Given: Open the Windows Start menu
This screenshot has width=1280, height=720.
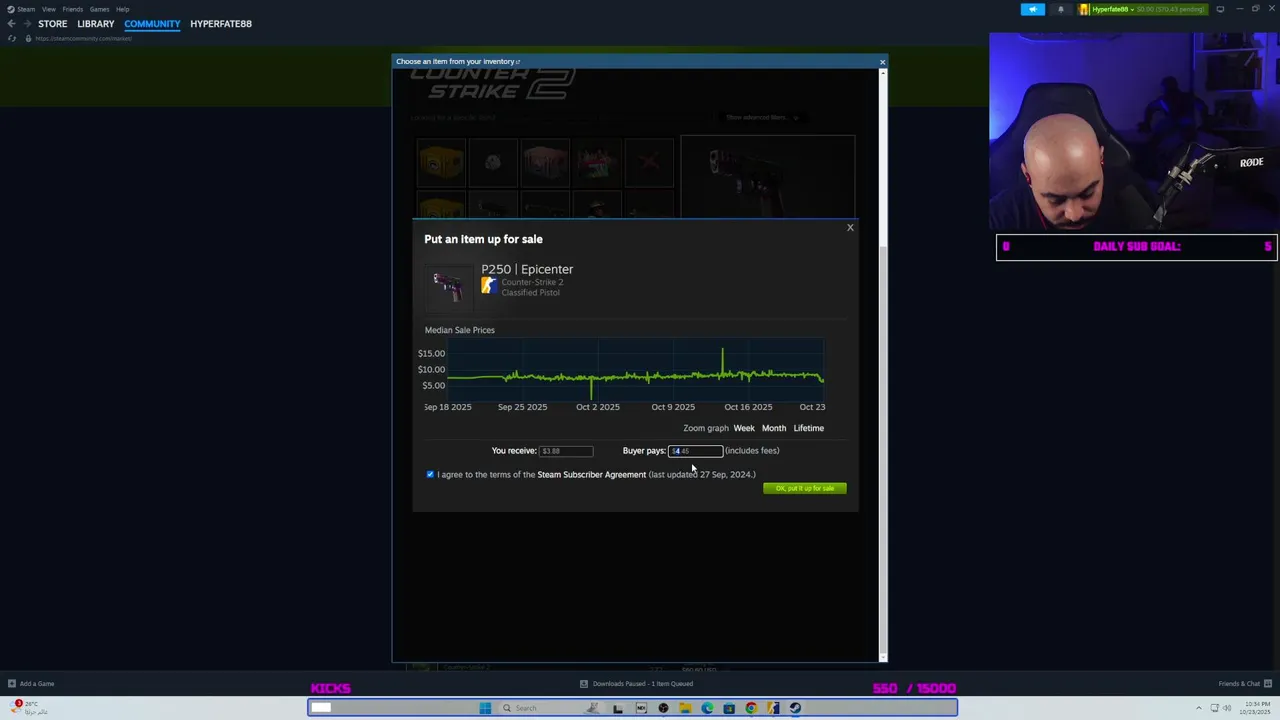Looking at the screenshot, I should pyautogui.click(x=485, y=708).
